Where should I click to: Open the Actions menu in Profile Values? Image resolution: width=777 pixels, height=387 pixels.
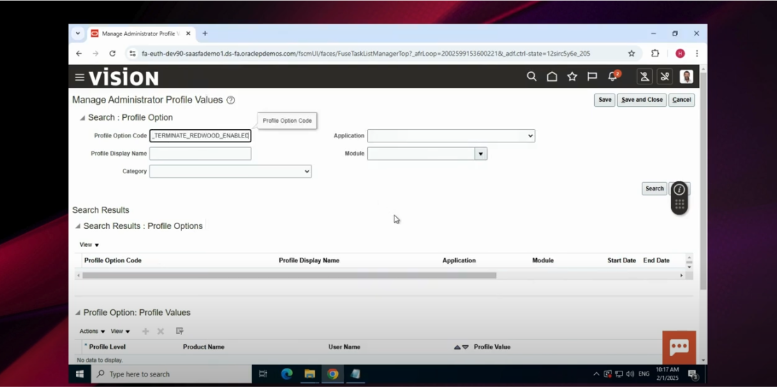(x=92, y=331)
